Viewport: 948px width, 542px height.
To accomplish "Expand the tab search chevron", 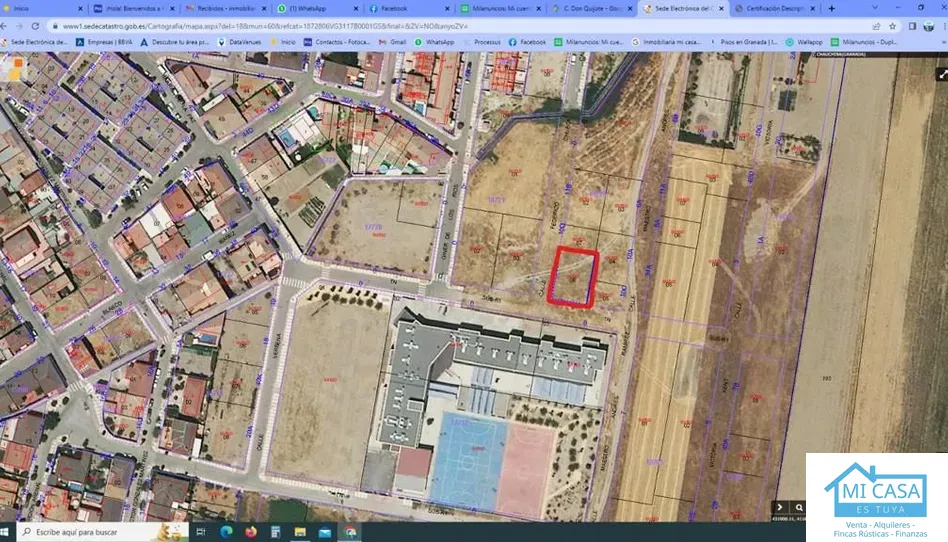I will 874,8.
